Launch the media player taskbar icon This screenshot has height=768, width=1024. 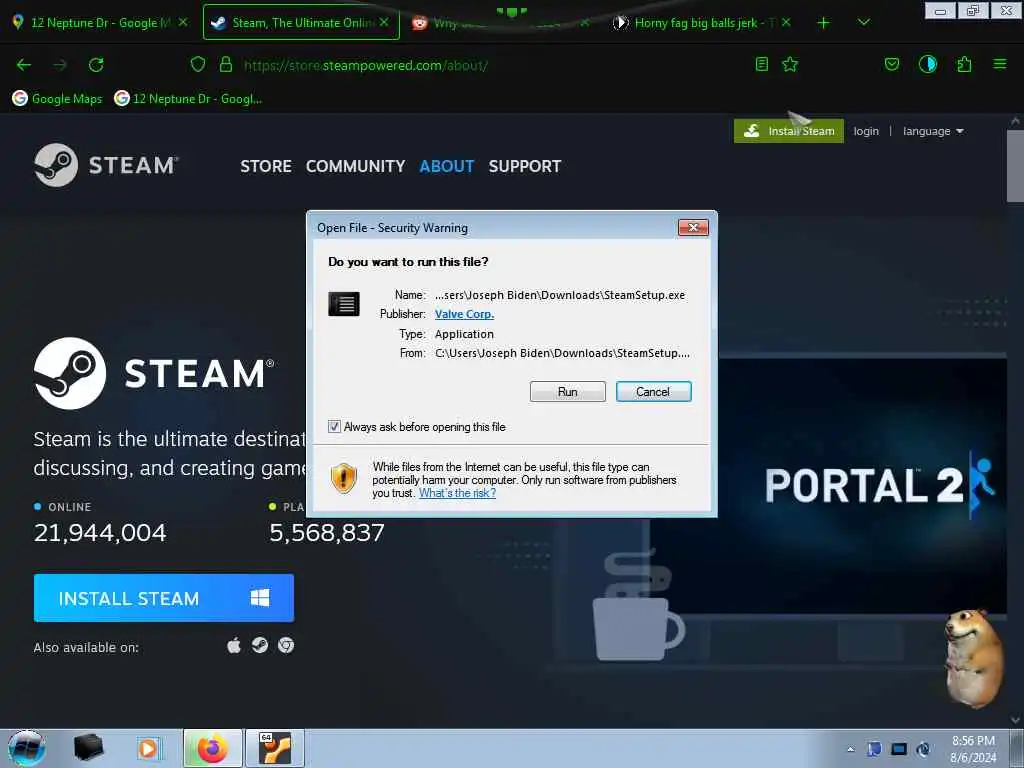[x=148, y=748]
